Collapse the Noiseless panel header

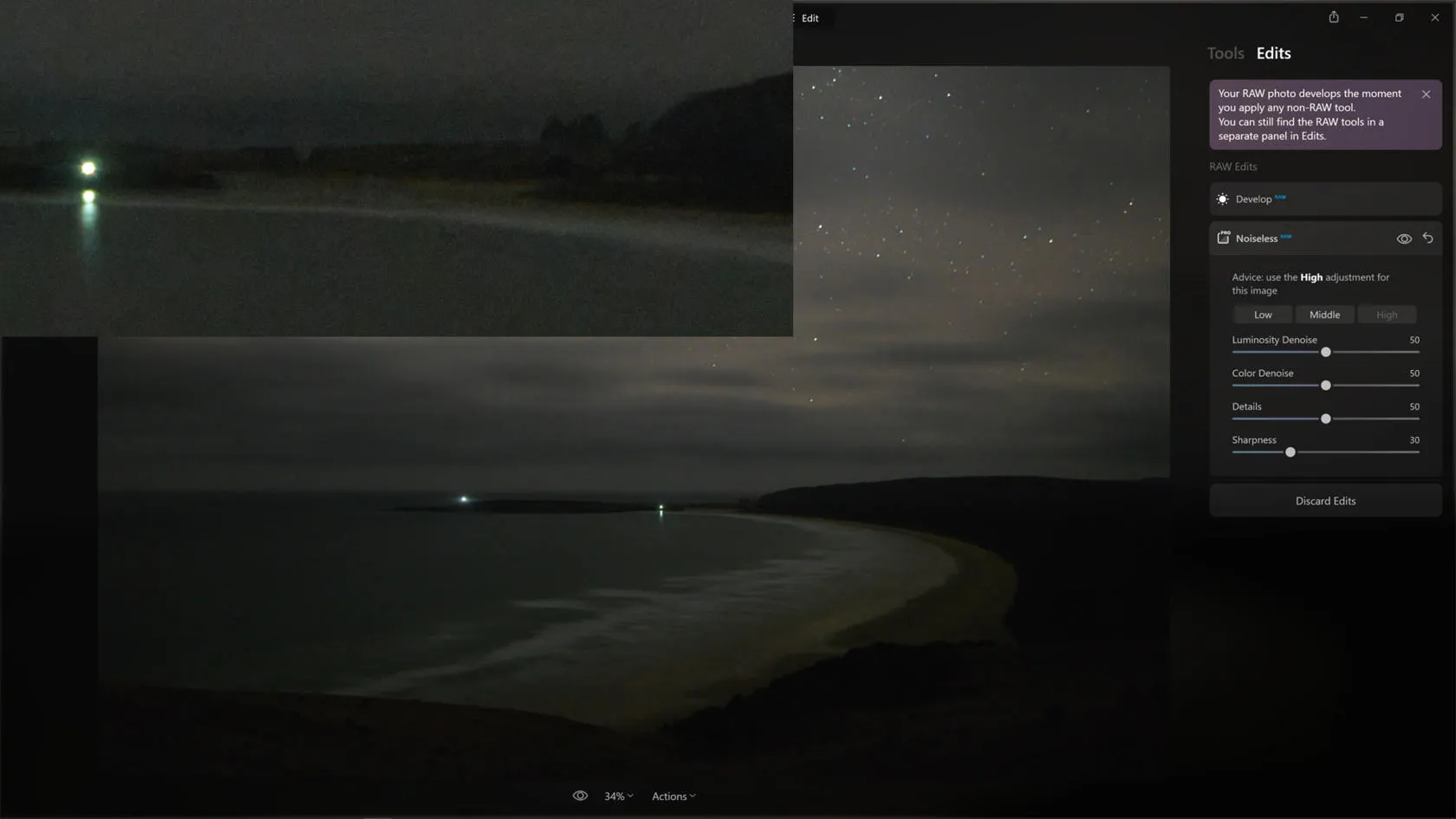1300,238
